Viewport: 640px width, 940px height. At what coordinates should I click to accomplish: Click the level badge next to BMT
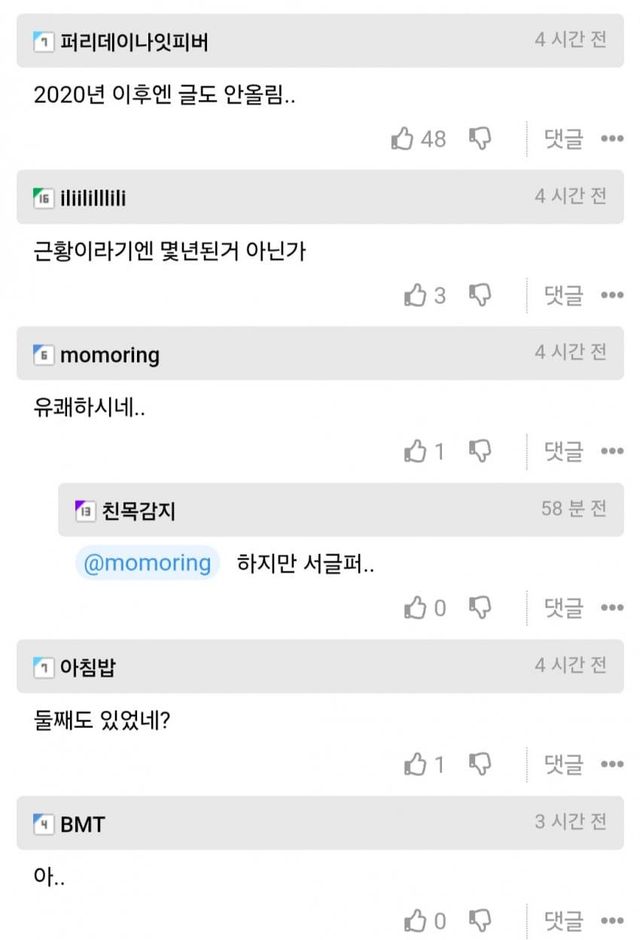click(x=43, y=825)
